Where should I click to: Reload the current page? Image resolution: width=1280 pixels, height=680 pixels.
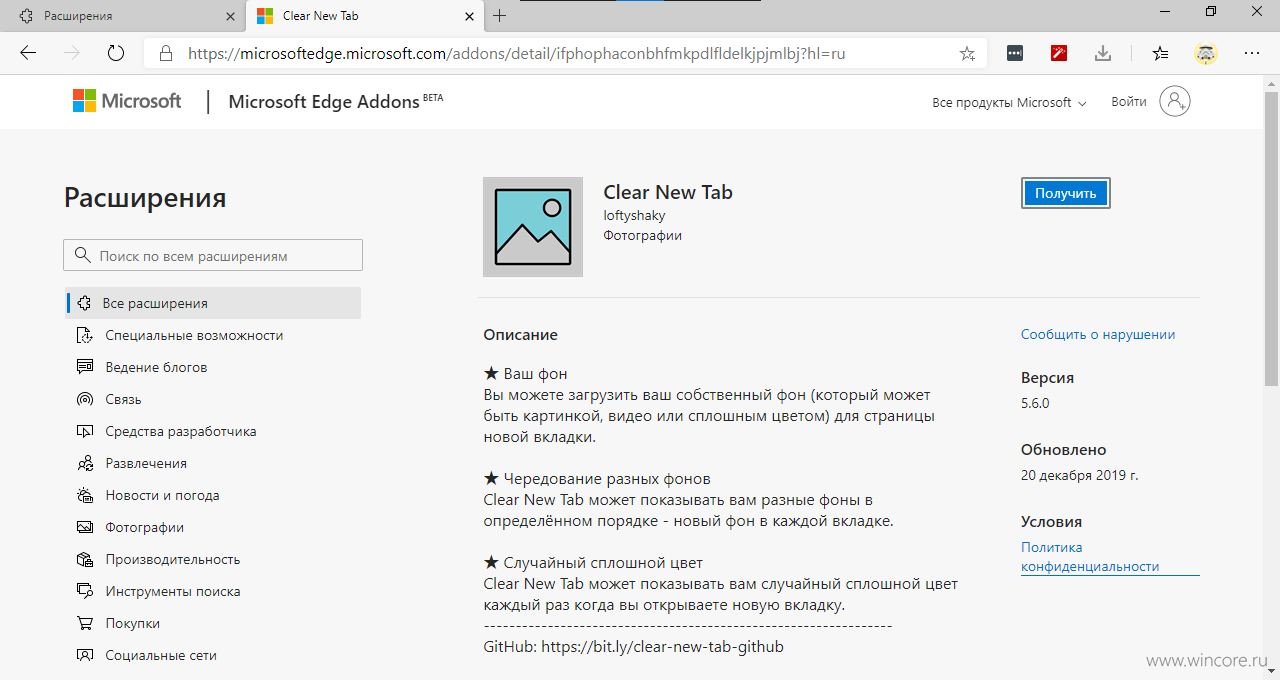tap(115, 53)
